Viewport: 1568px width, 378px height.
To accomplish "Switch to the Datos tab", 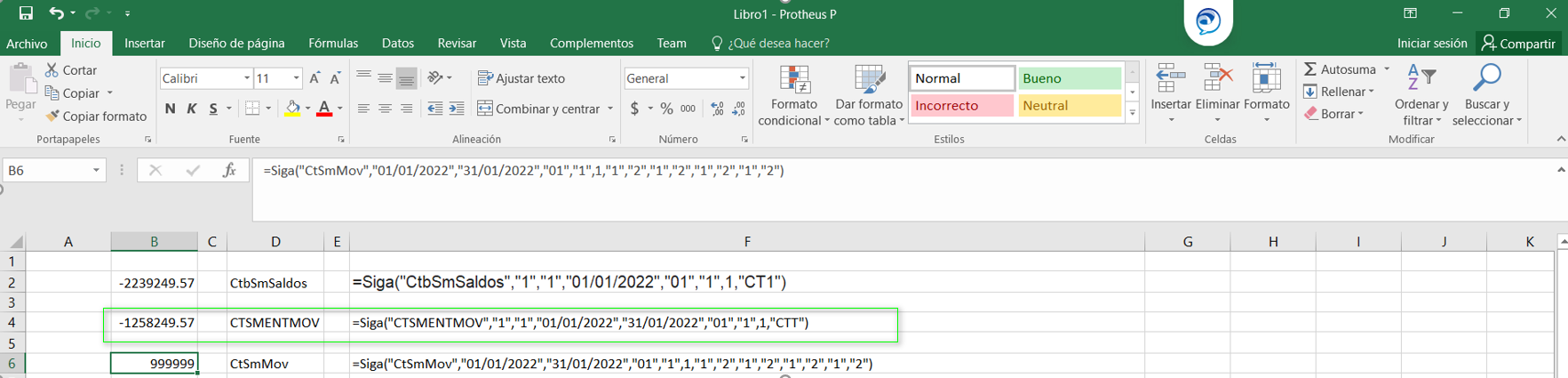I will click(x=398, y=43).
